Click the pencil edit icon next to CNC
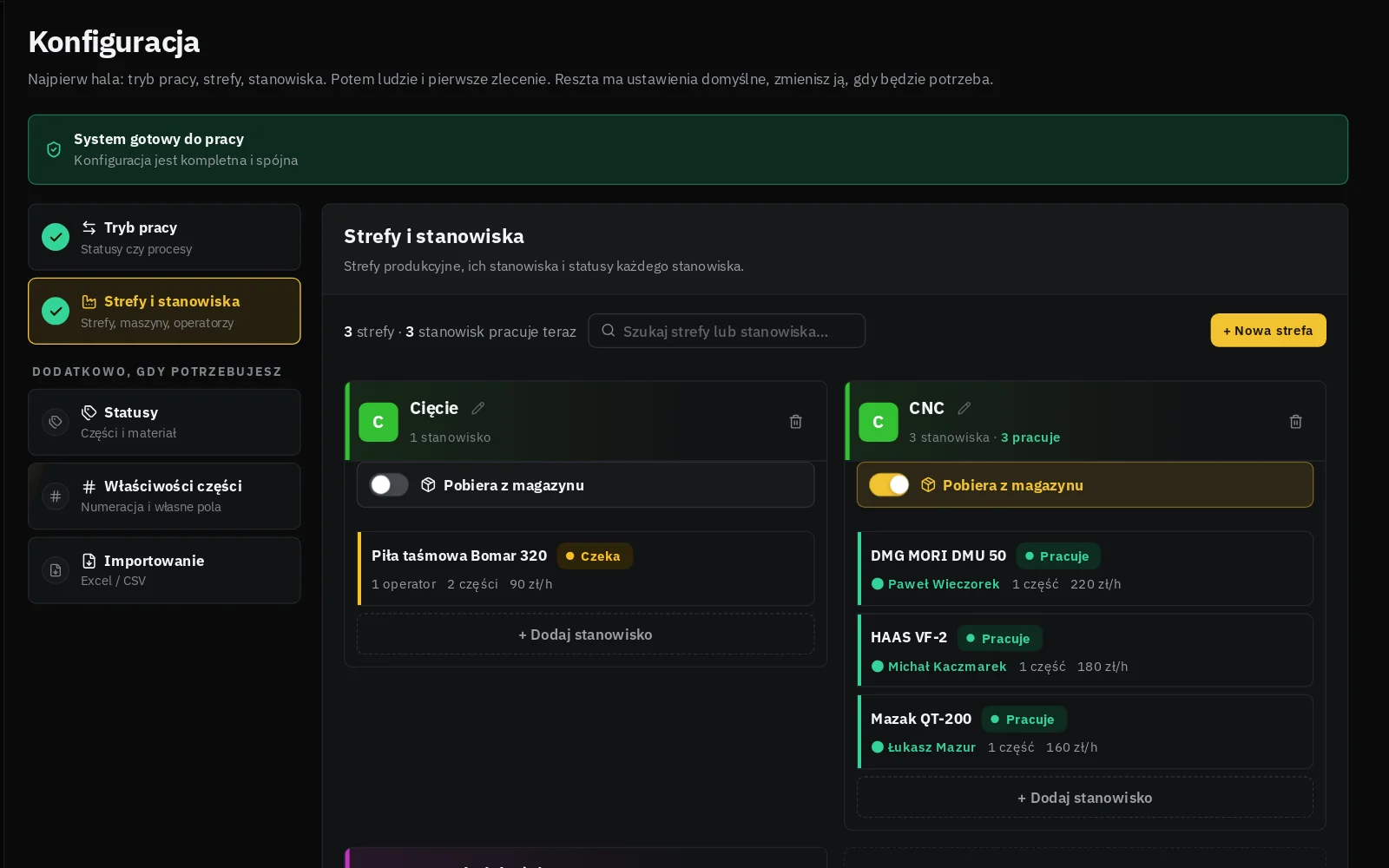1389x868 pixels. pyautogui.click(x=964, y=408)
